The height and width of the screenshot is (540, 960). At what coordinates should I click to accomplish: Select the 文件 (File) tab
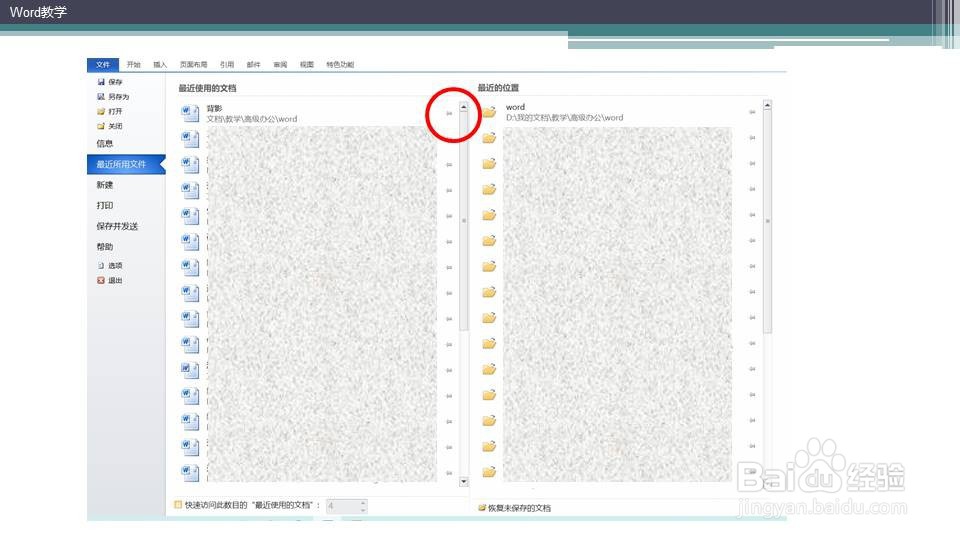click(x=103, y=64)
